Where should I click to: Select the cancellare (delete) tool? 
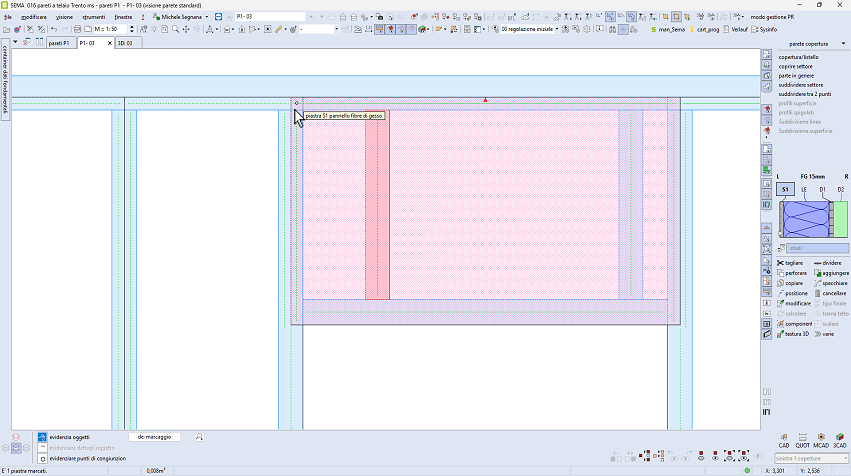point(834,293)
